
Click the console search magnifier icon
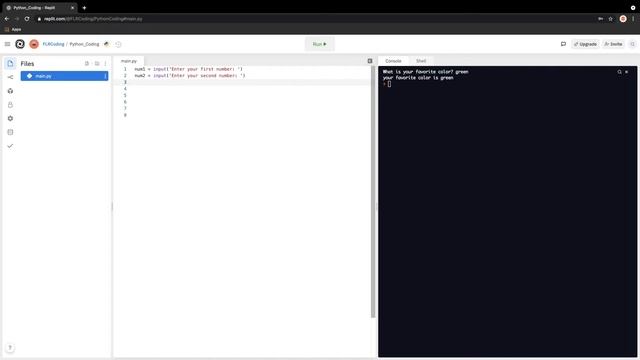click(619, 72)
